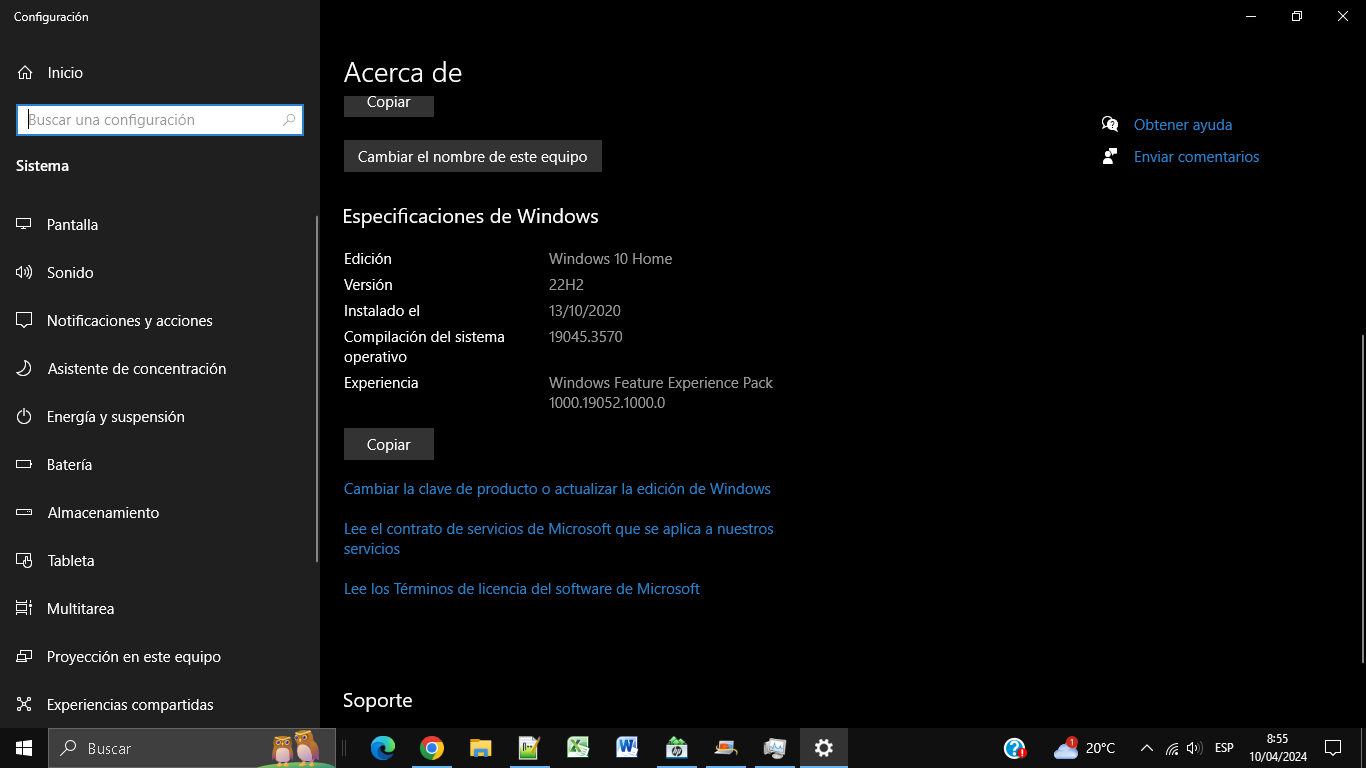1366x768 pixels.
Task: Open Microsoft Edge from taskbar
Action: pos(383,748)
